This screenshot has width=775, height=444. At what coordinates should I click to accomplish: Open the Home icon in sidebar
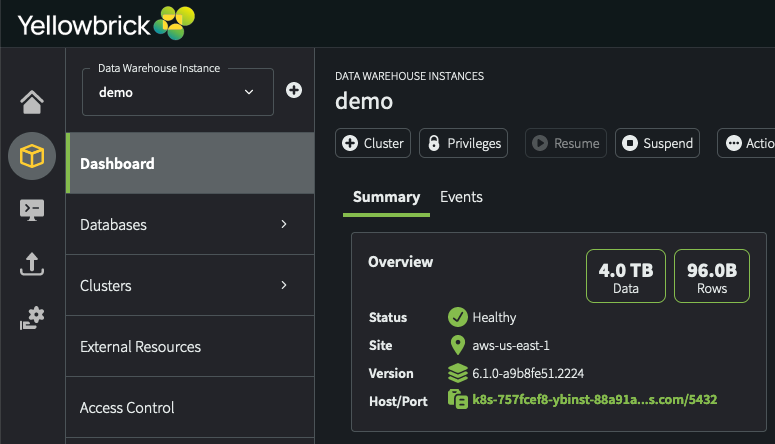pos(32,102)
